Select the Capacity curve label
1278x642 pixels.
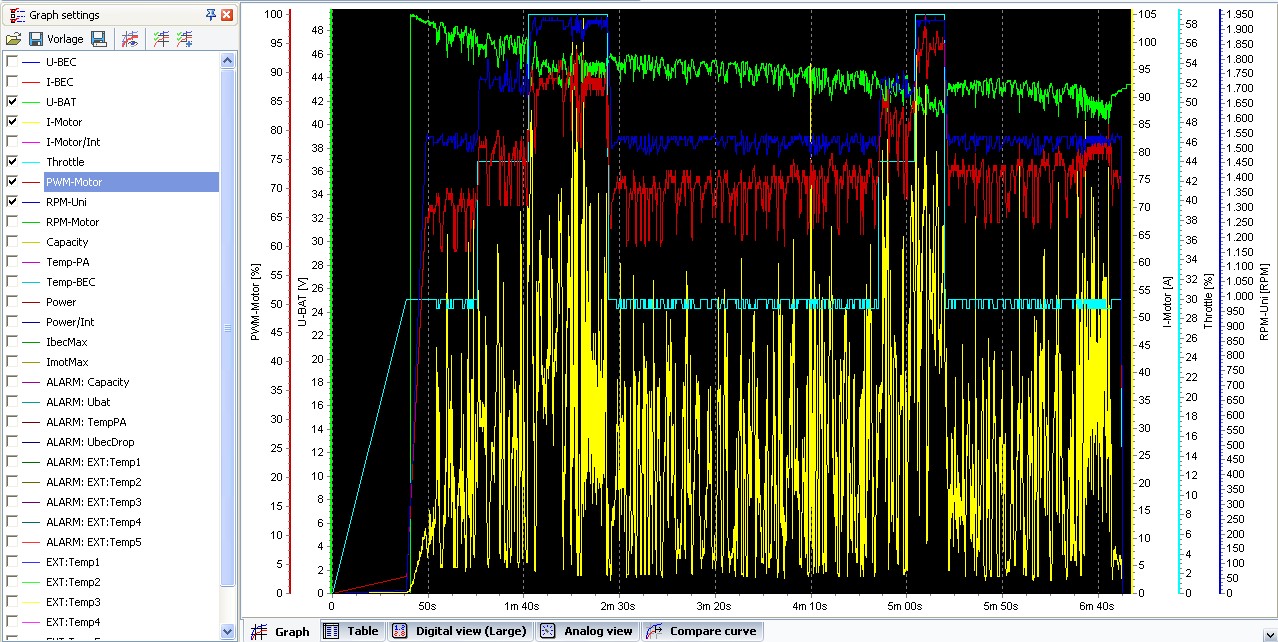pos(67,242)
